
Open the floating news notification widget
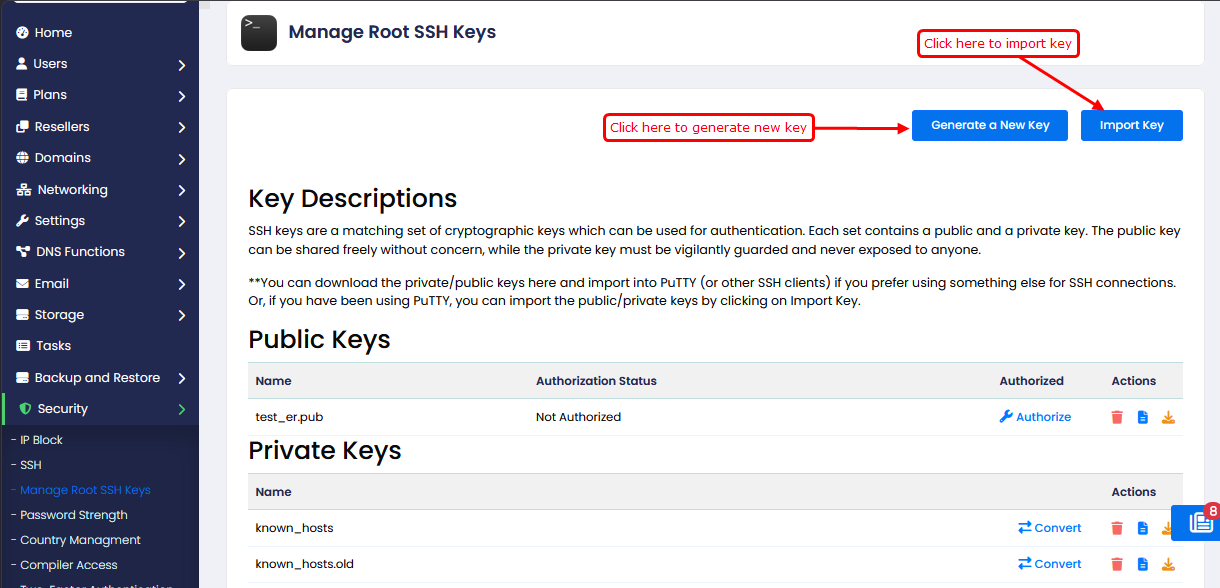(x=1199, y=522)
